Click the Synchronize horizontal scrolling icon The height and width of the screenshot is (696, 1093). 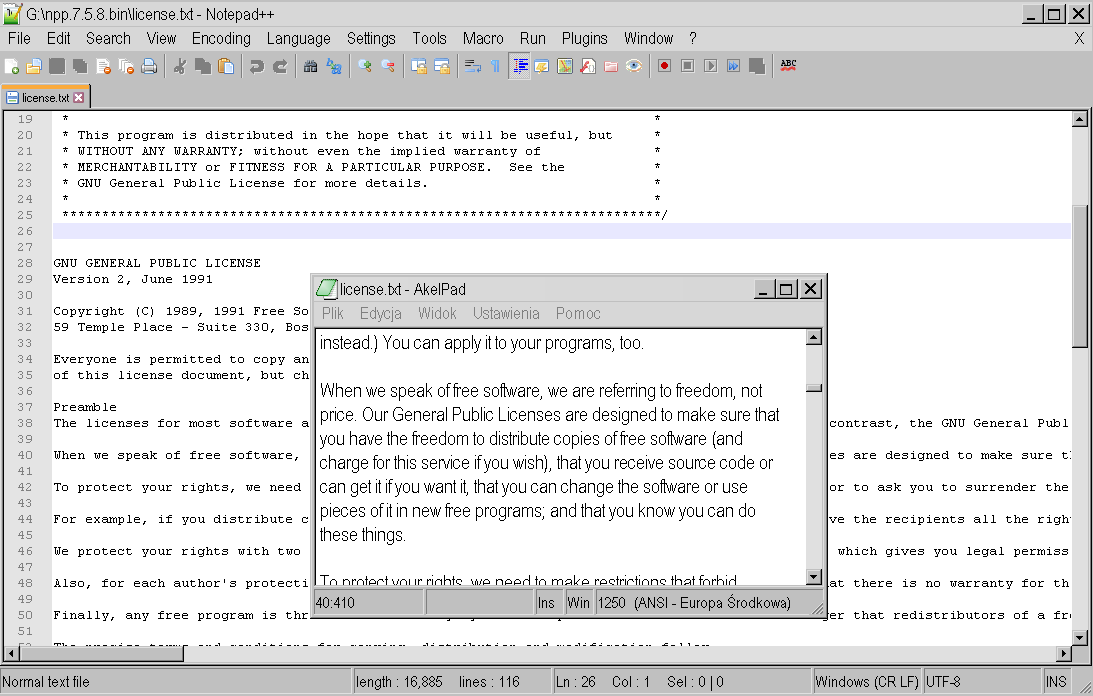441,66
